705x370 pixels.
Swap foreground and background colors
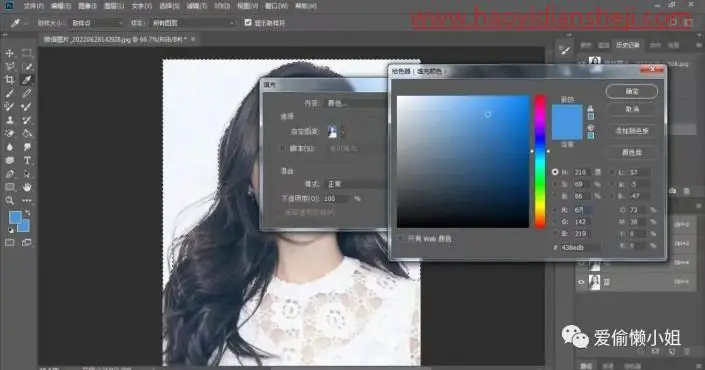click(x=27, y=212)
